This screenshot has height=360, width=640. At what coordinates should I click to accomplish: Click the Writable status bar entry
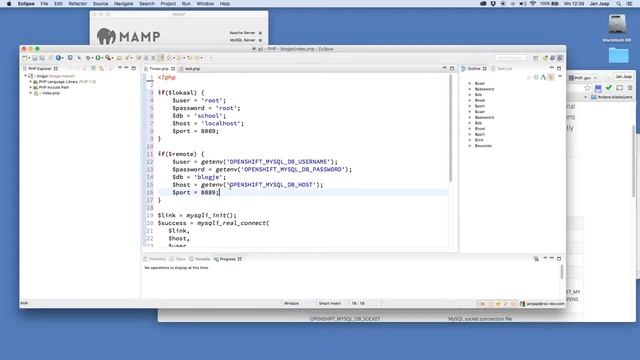point(291,304)
